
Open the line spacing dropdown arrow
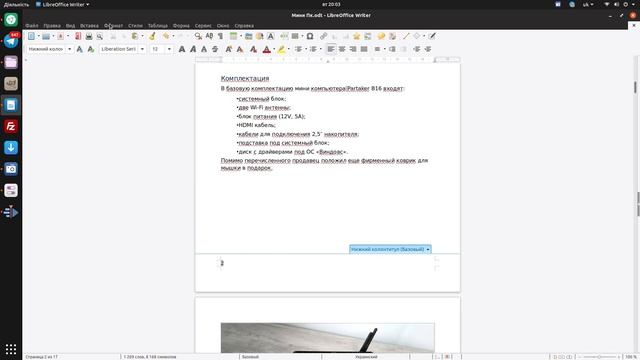[x=384, y=49]
